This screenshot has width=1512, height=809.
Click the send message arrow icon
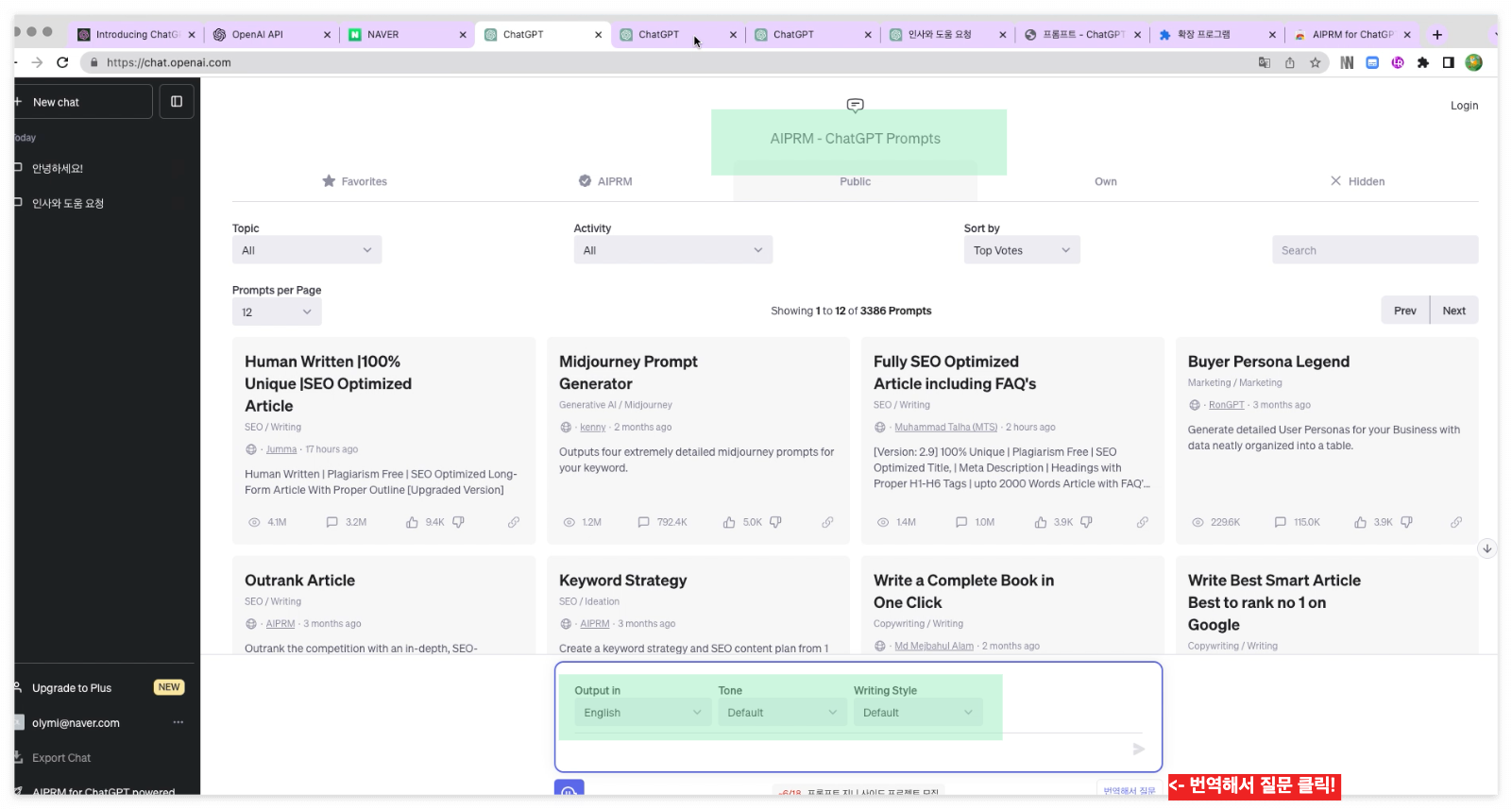click(1139, 749)
